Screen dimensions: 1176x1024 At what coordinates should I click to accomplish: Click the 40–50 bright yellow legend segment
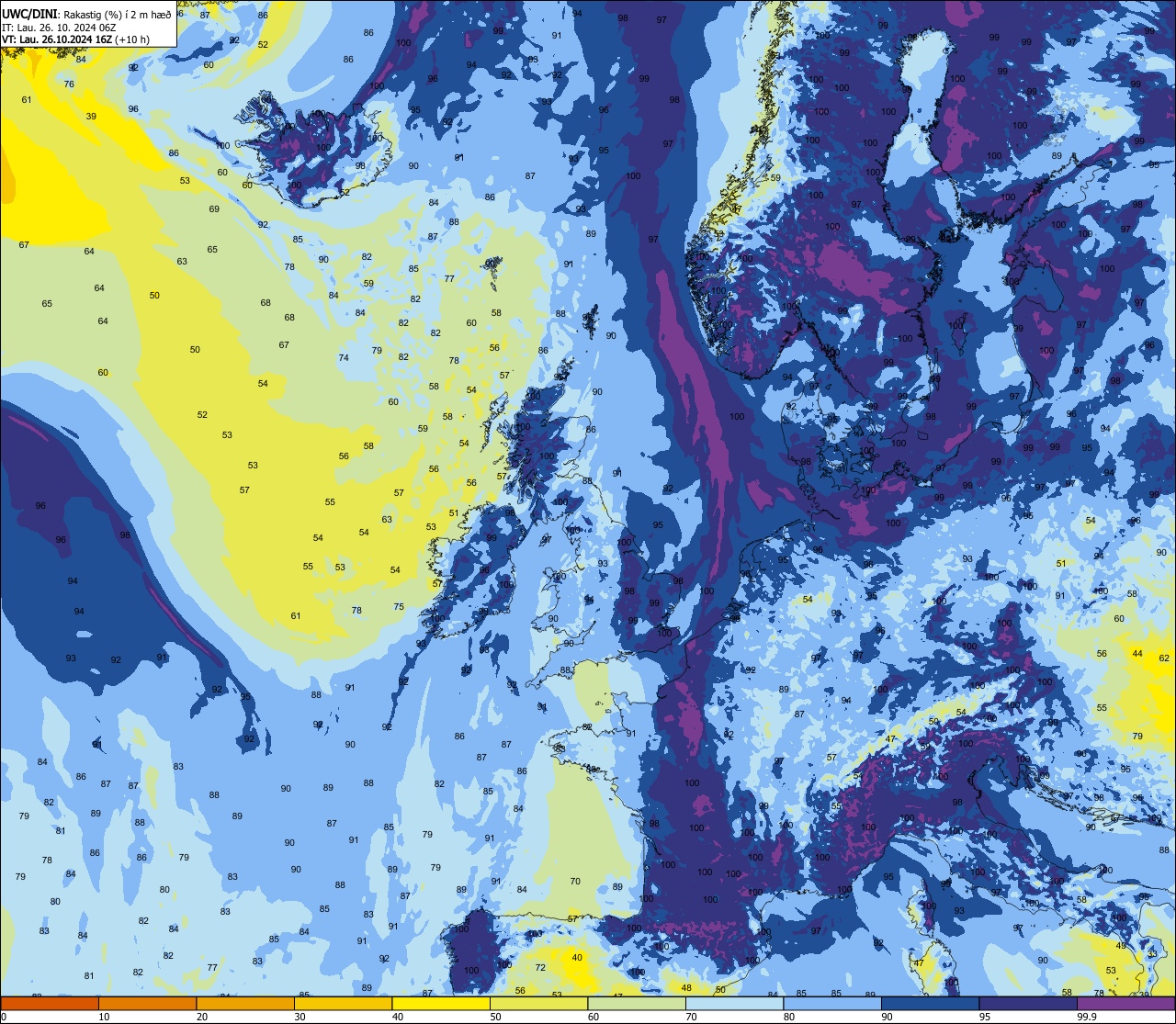pyautogui.click(x=441, y=1003)
